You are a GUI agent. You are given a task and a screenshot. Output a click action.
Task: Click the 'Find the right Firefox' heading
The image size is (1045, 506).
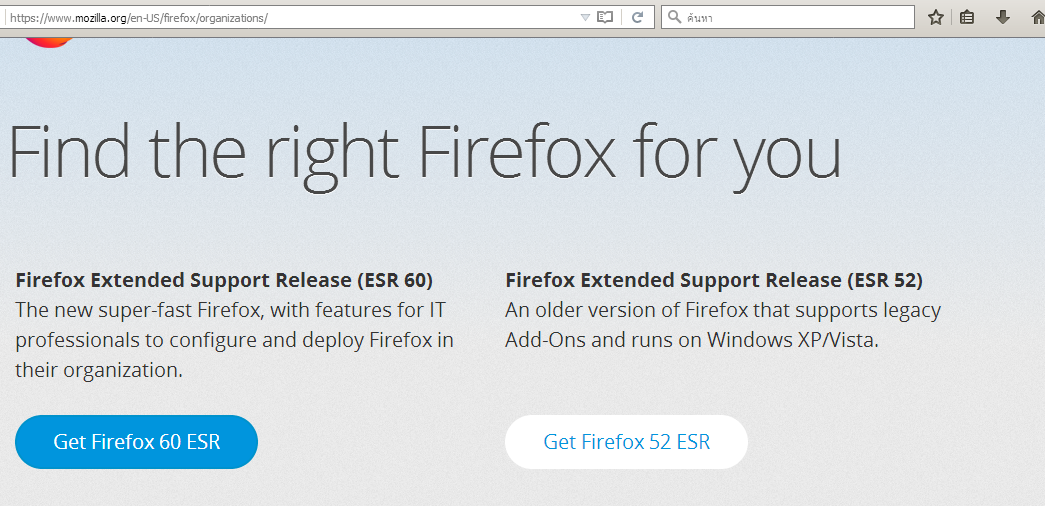[425, 152]
